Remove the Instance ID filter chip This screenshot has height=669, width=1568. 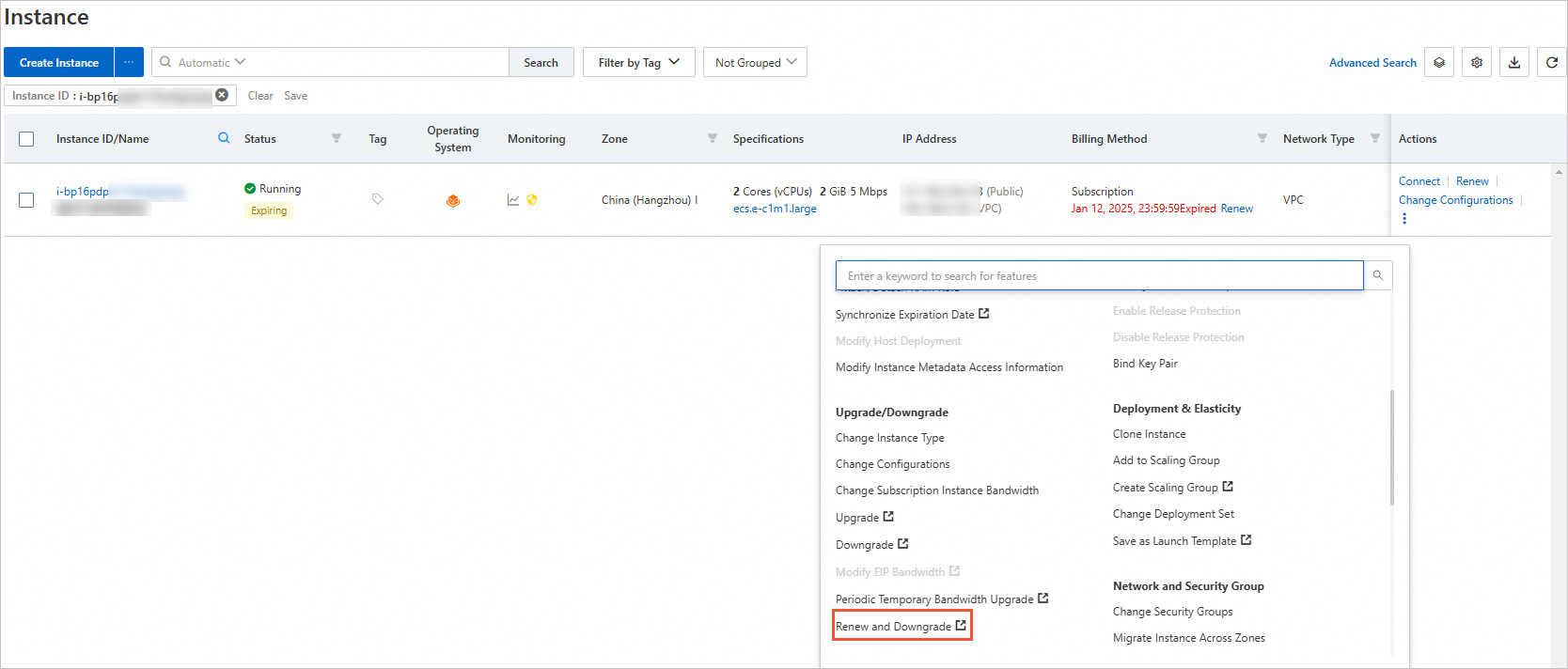[x=222, y=95]
